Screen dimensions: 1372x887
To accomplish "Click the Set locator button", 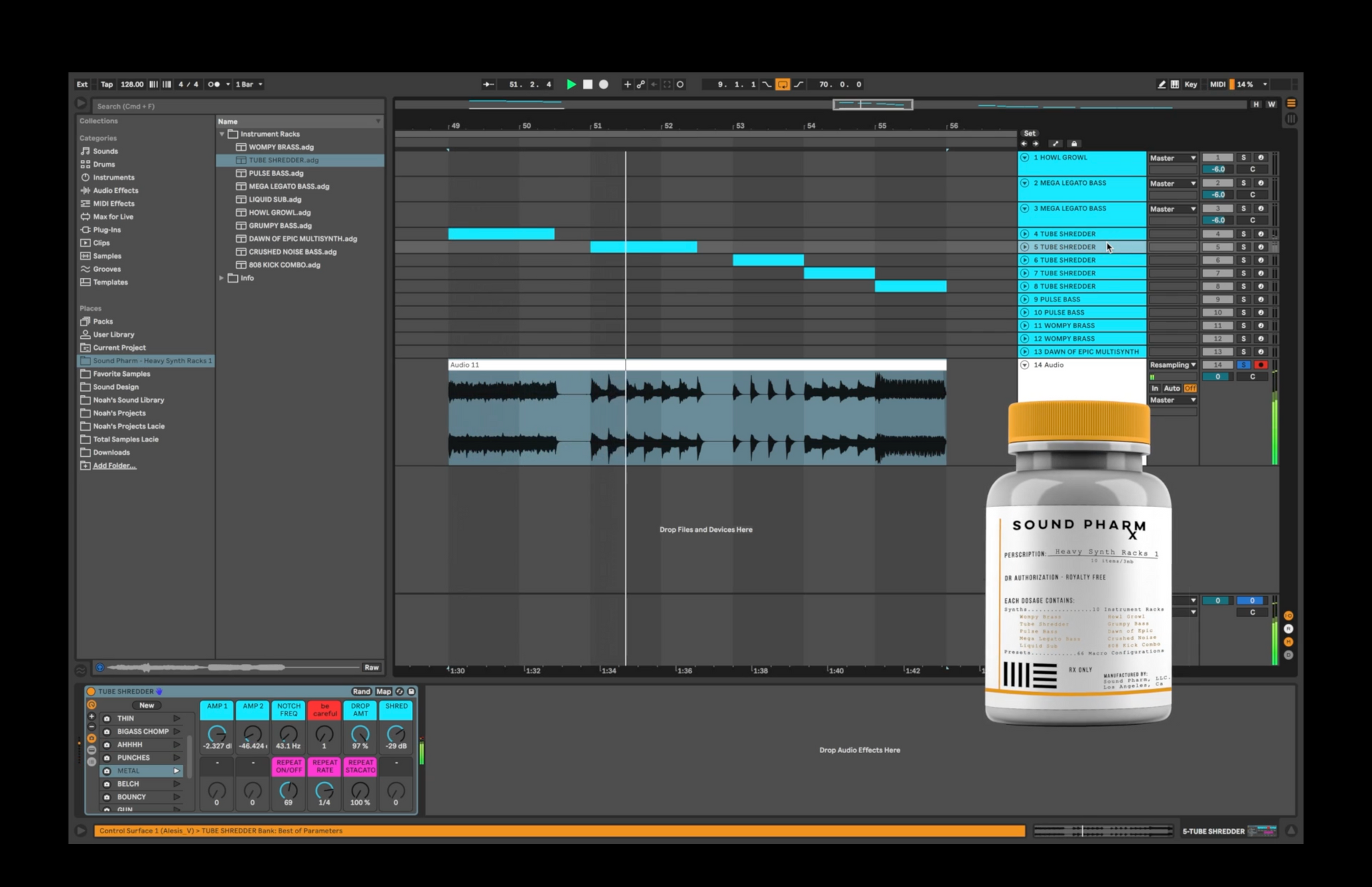I will coord(1030,133).
